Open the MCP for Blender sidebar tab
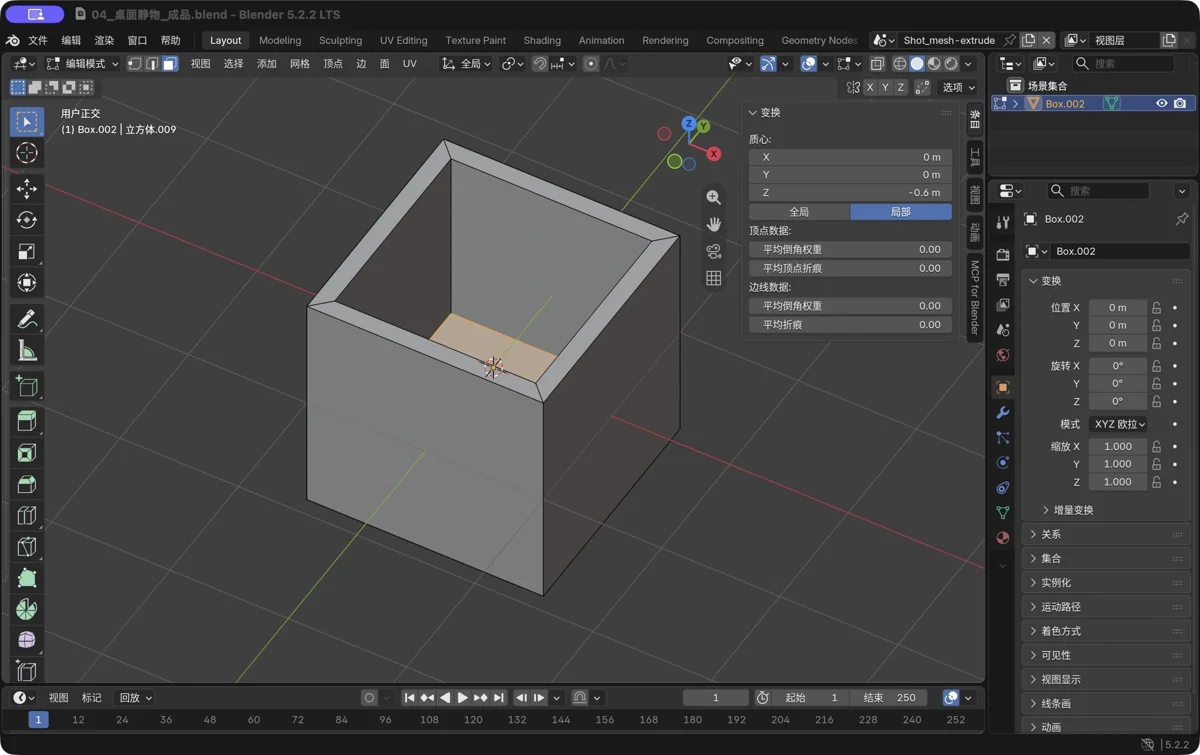Image resolution: width=1200 pixels, height=755 pixels. pos(975,297)
